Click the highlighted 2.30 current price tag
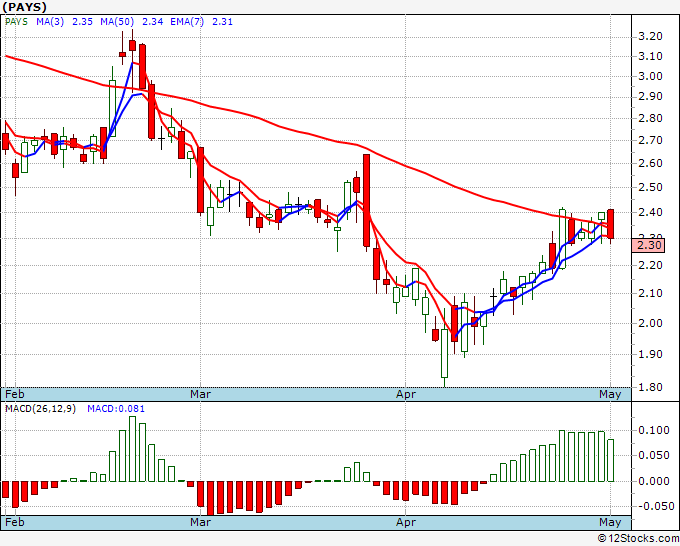Image resolution: width=680 pixels, height=546 pixels. [x=649, y=245]
